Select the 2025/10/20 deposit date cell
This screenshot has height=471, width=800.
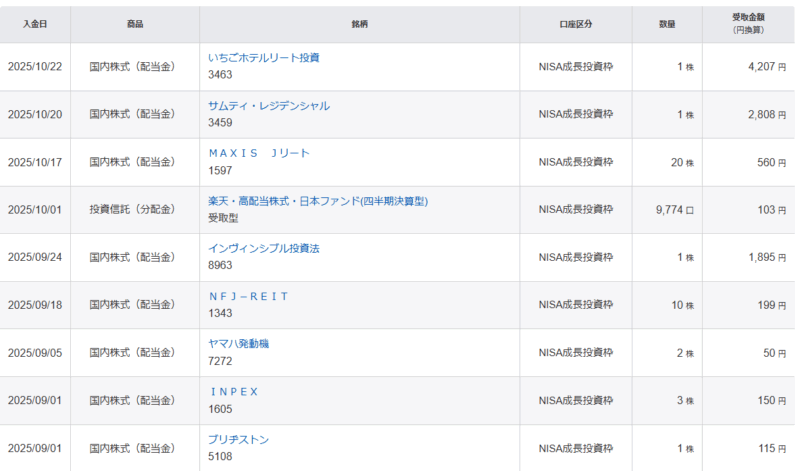point(35,114)
